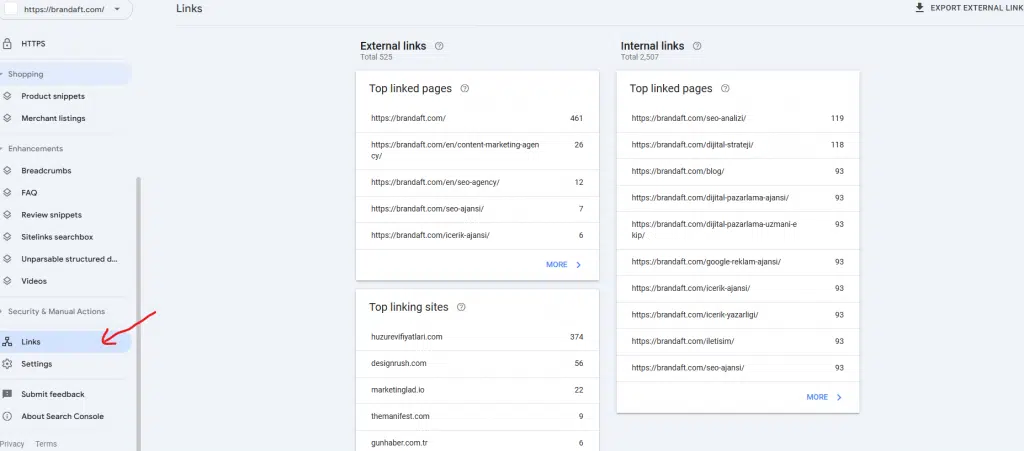
Task: Click help icon next to Internal links
Action: [697, 46]
